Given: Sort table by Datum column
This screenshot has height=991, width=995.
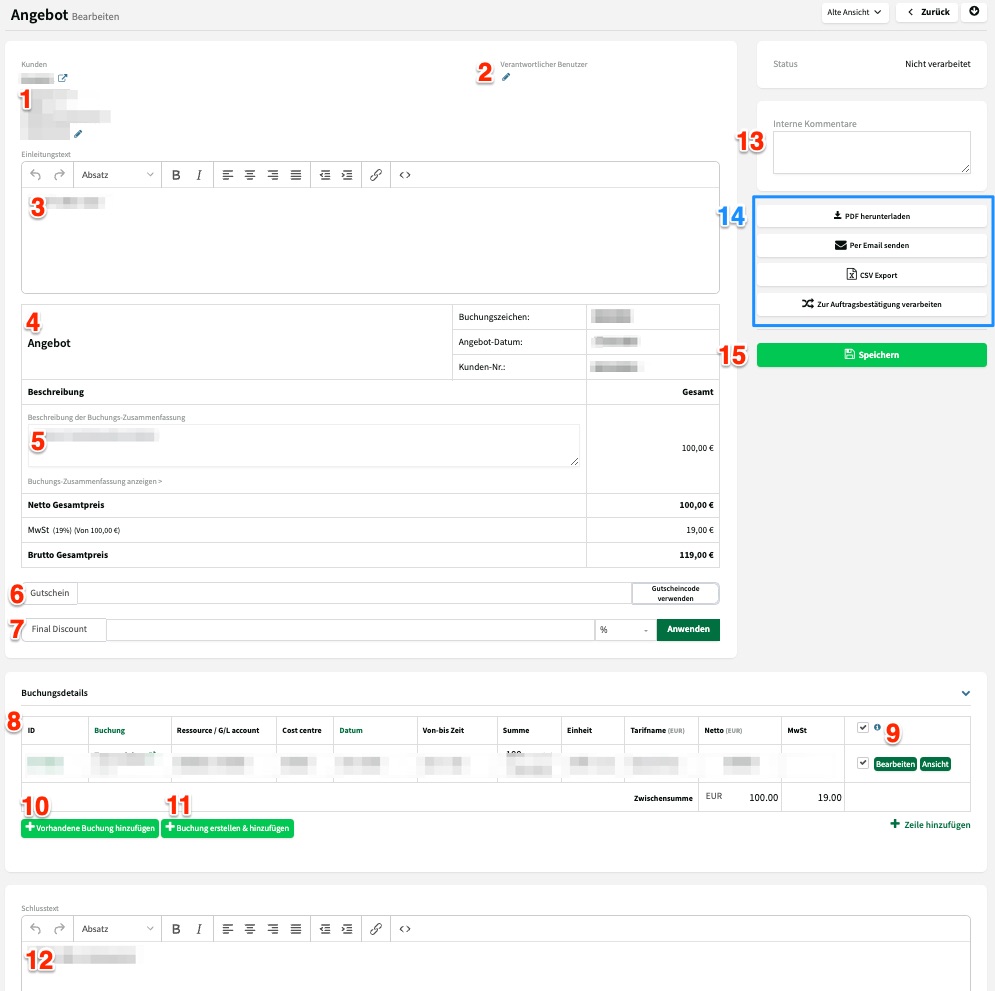Looking at the screenshot, I should (351, 730).
